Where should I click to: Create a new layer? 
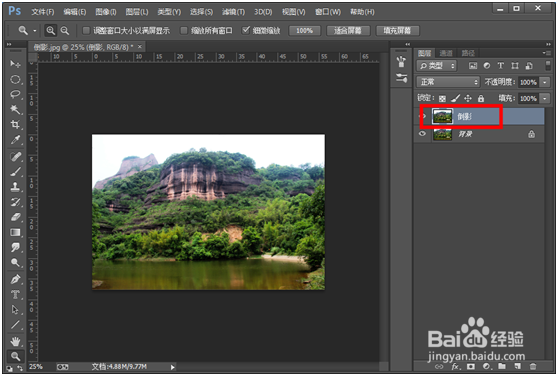(517, 366)
